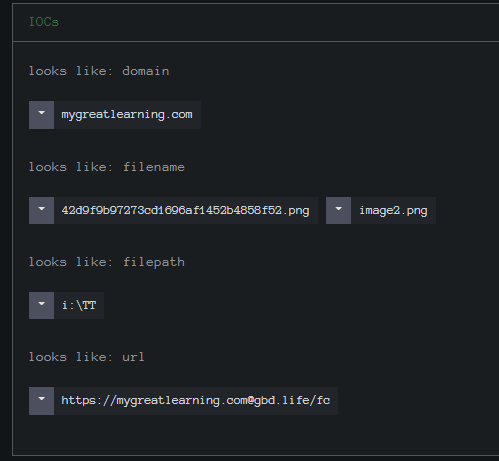
Task: Click the "looks like: url" heading
Action: [x=87, y=357]
